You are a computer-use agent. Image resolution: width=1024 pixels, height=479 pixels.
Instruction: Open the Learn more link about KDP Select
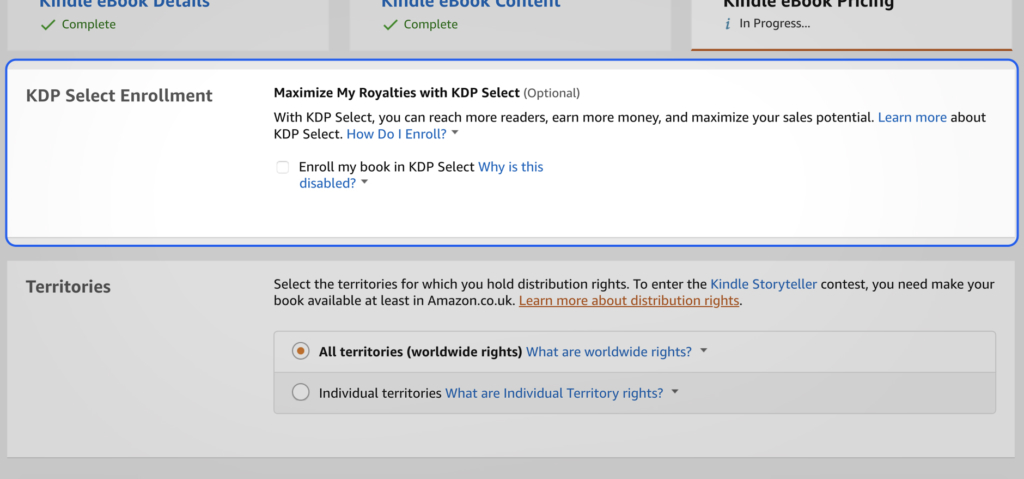(x=912, y=117)
